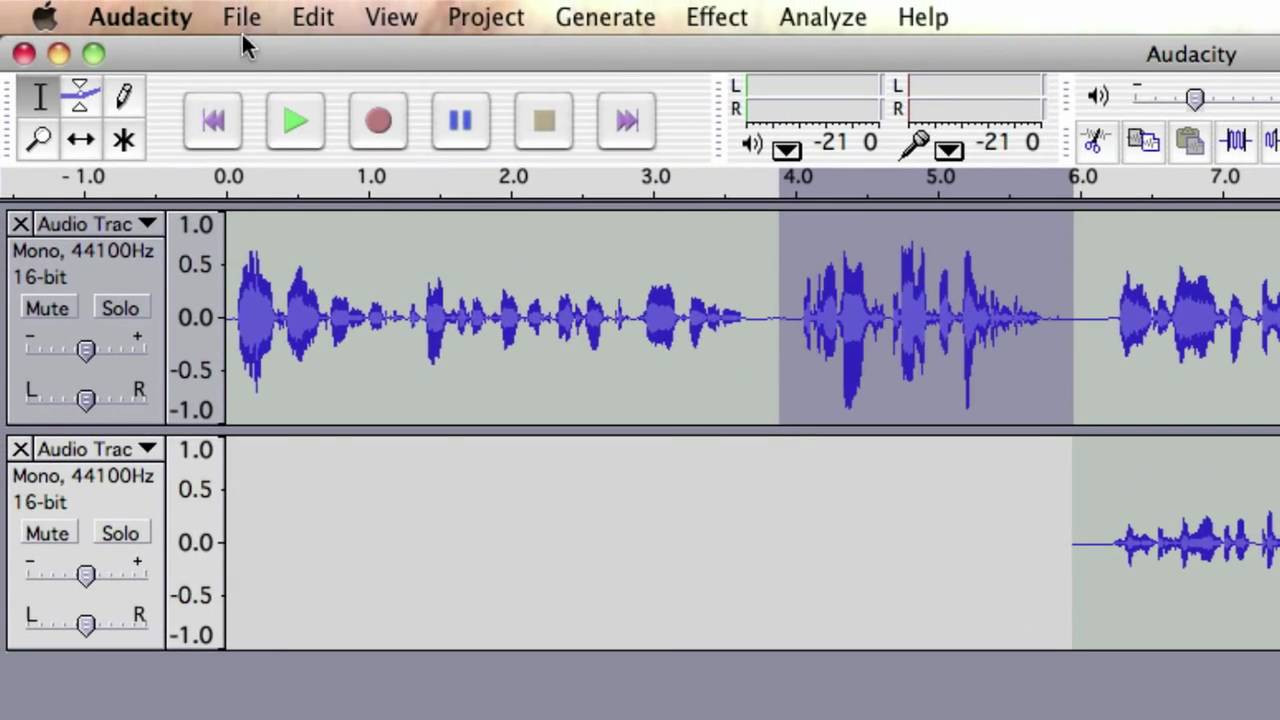This screenshot has height=720, width=1280.
Task: Click the second track gain slider
Action: point(86,575)
